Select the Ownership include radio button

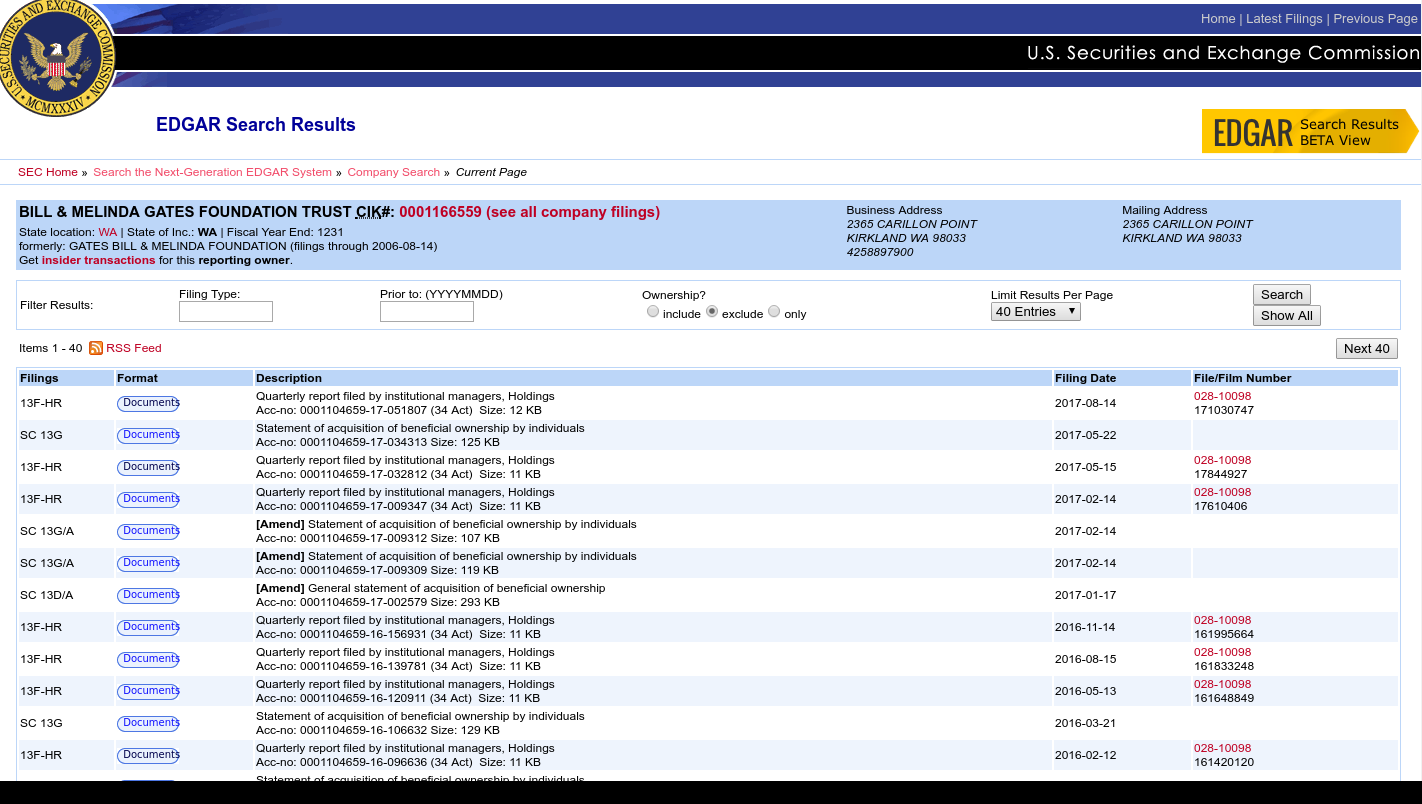653,312
